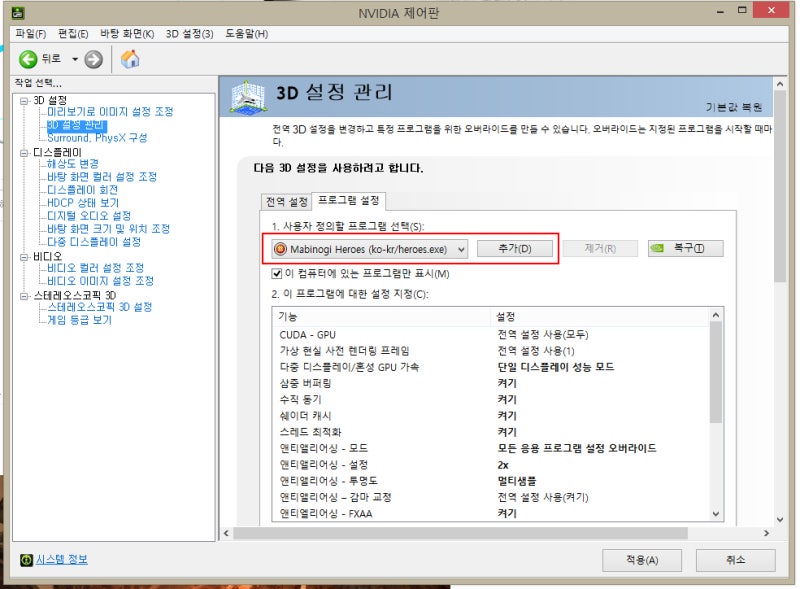Collapse the 비디오 tree node
The height and width of the screenshot is (589, 800).
pyautogui.click(x=23, y=256)
